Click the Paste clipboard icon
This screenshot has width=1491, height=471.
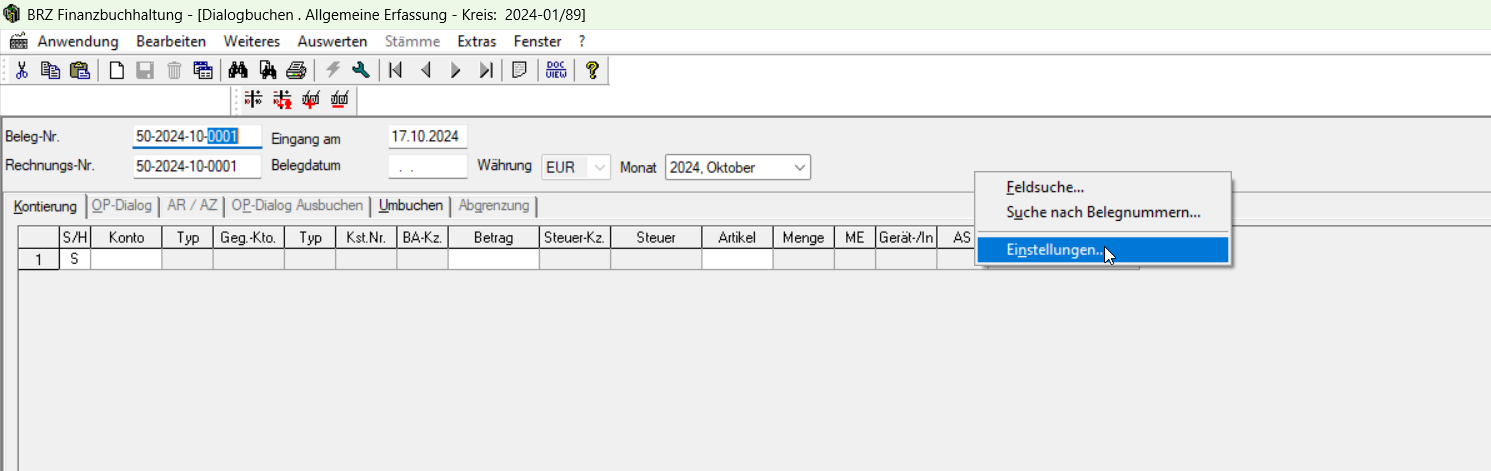pyautogui.click(x=80, y=70)
